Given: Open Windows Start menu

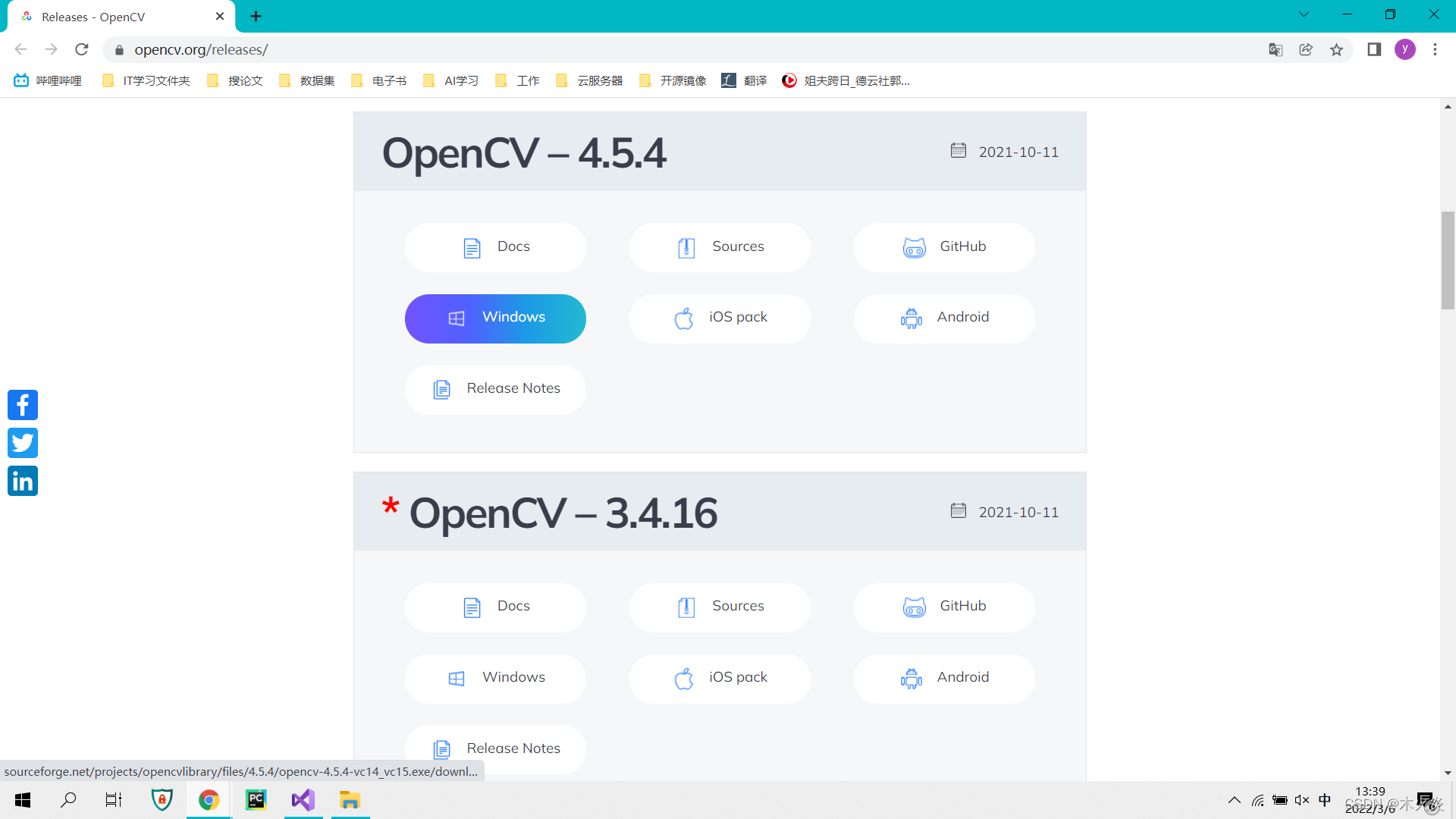Looking at the screenshot, I should [23, 800].
